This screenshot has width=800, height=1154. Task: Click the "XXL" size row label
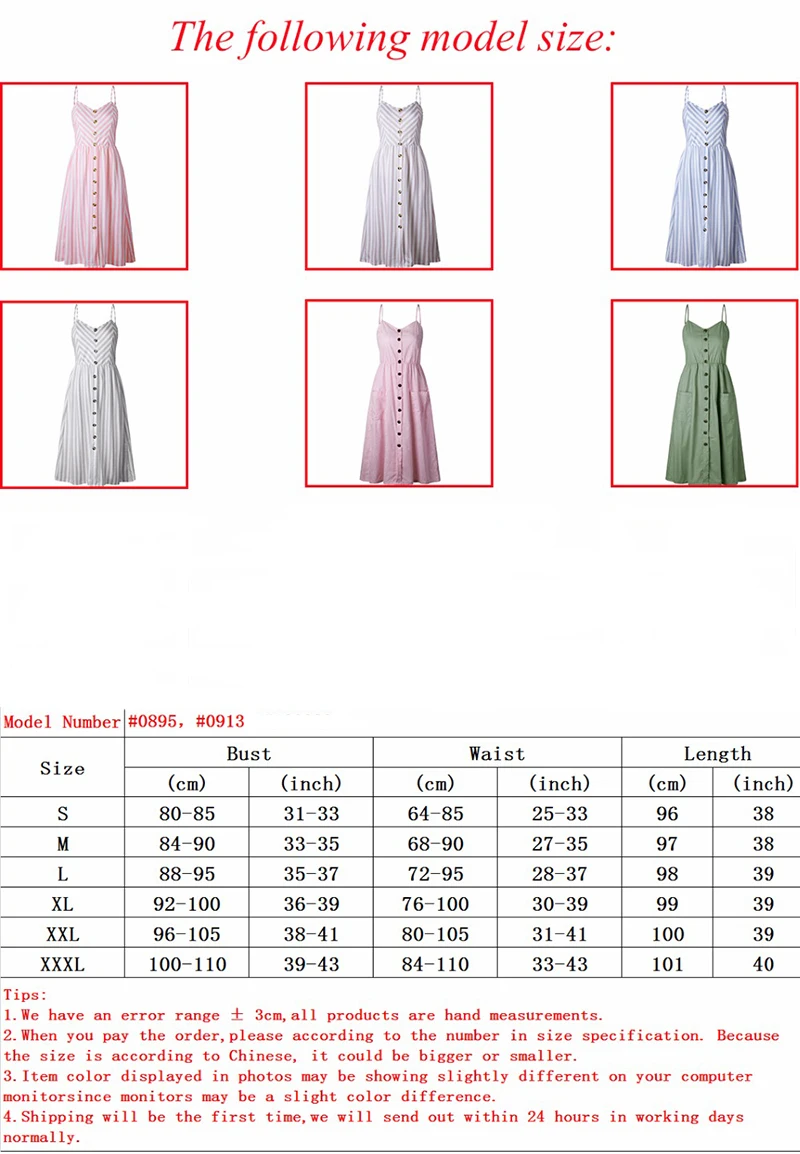click(x=63, y=935)
